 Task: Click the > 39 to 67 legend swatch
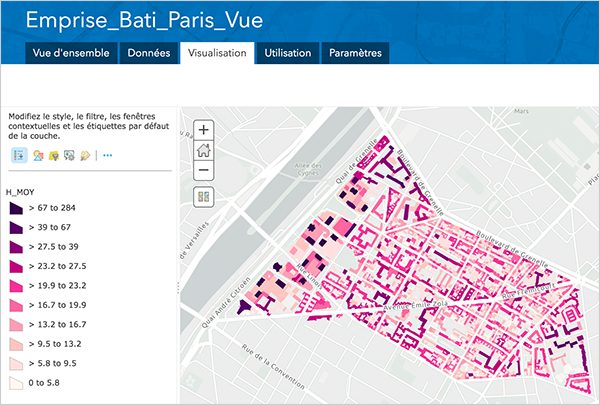tap(16, 228)
